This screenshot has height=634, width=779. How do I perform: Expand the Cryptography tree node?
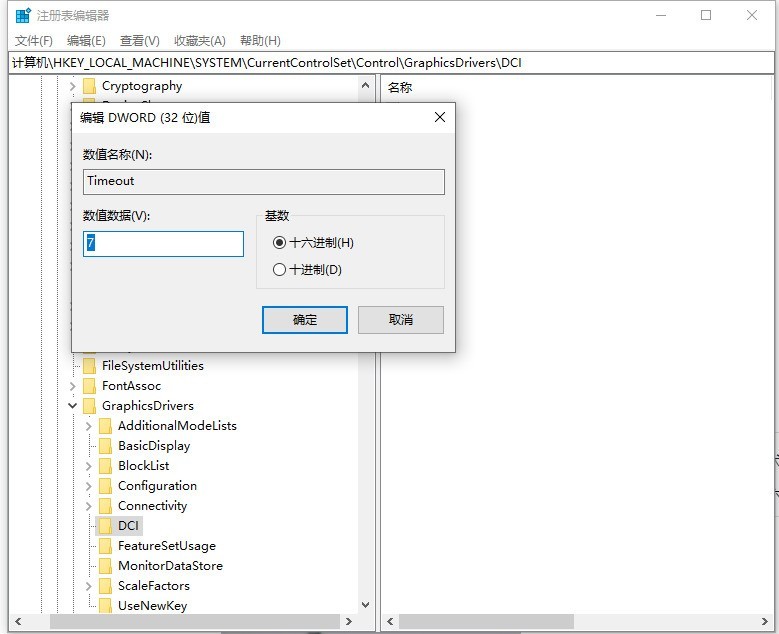coord(73,86)
